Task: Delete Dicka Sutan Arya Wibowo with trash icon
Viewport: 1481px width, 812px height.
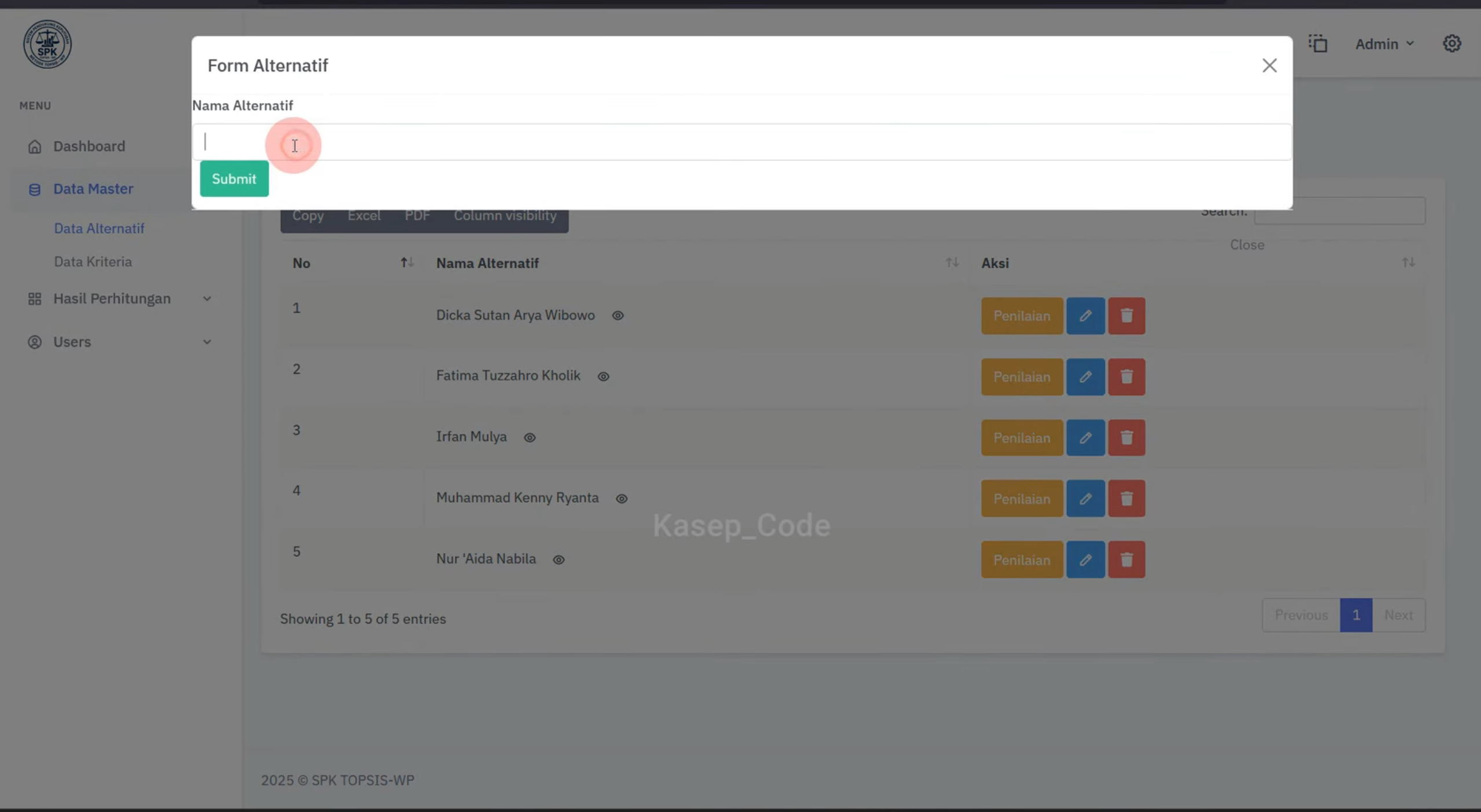Action: 1127,316
